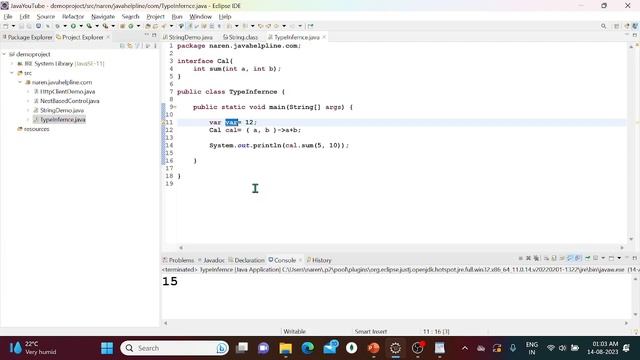This screenshot has height=360, width=640.
Task: Select HttpClientDemo.java in the tree
Action: tap(64, 92)
